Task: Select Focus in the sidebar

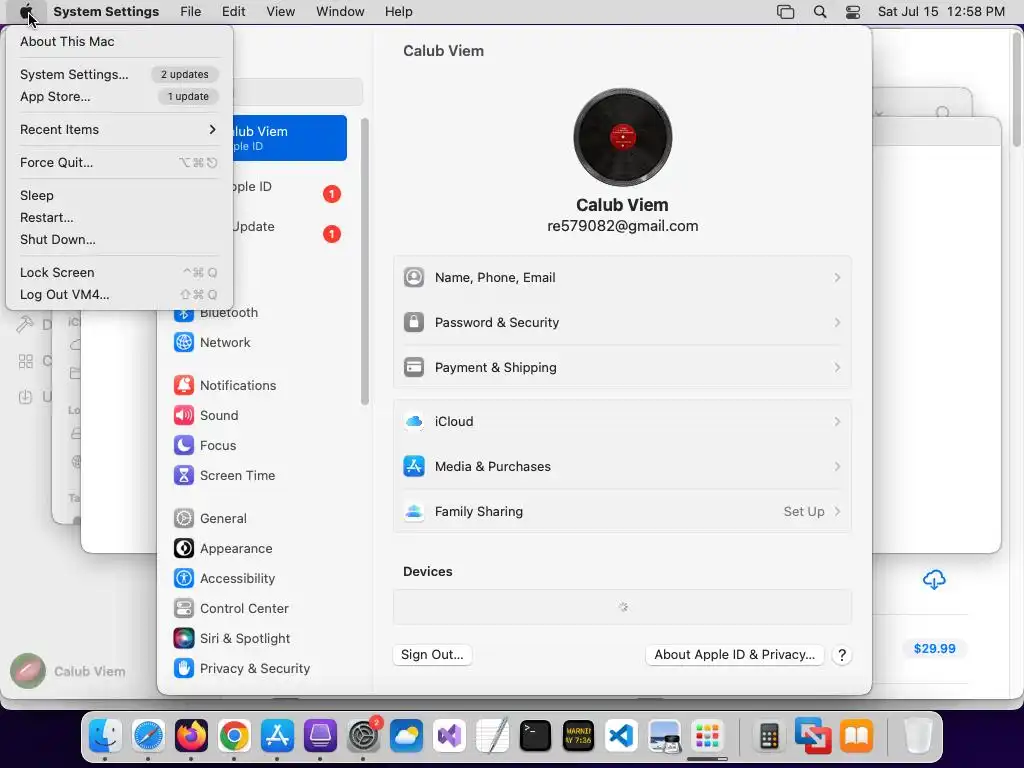Action: pyautogui.click(x=259, y=446)
